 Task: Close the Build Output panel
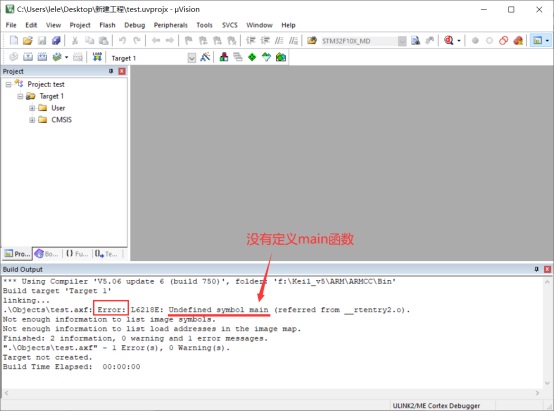pyautogui.click(x=547, y=269)
